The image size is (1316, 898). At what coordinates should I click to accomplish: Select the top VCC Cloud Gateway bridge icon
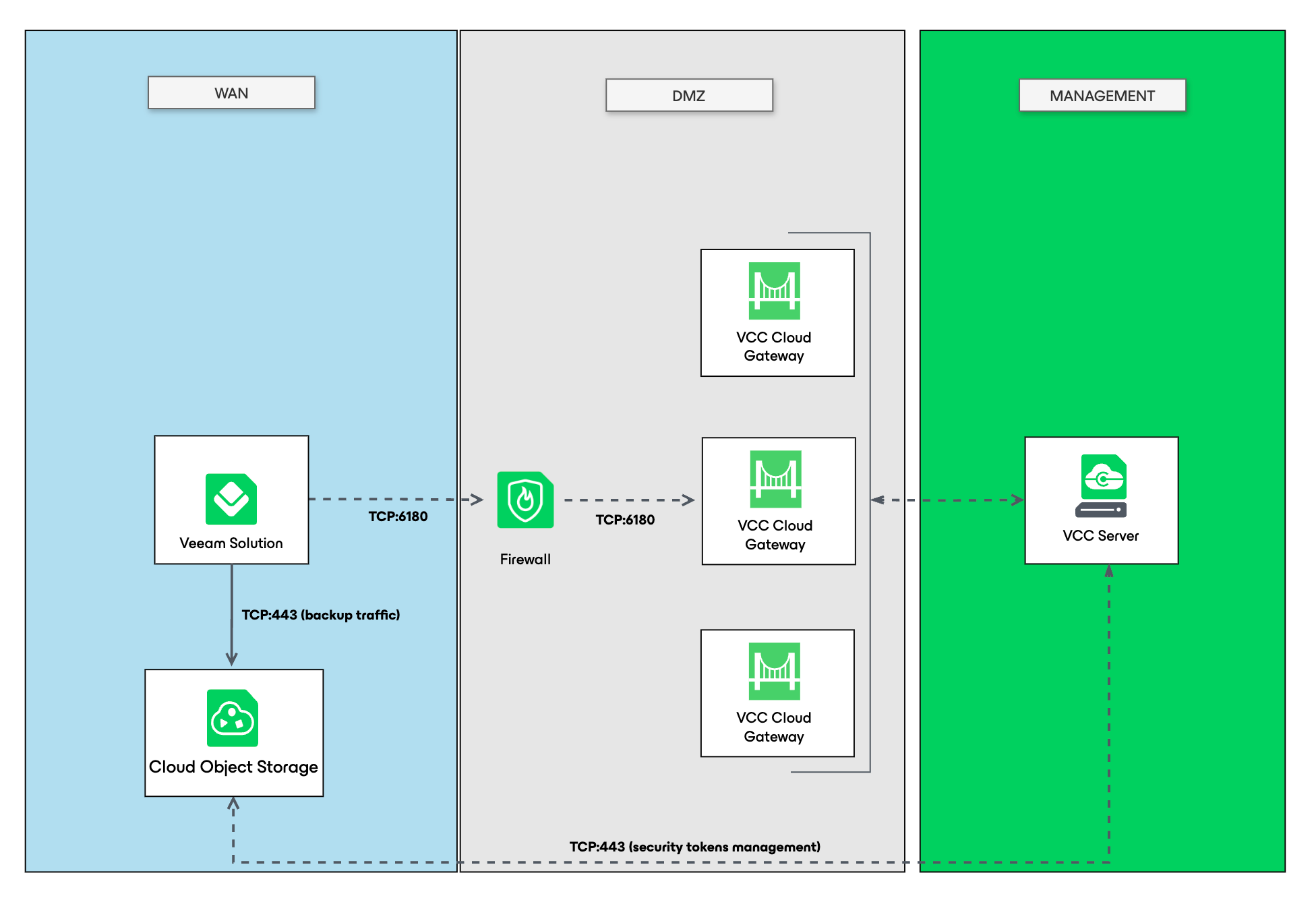coord(774,291)
